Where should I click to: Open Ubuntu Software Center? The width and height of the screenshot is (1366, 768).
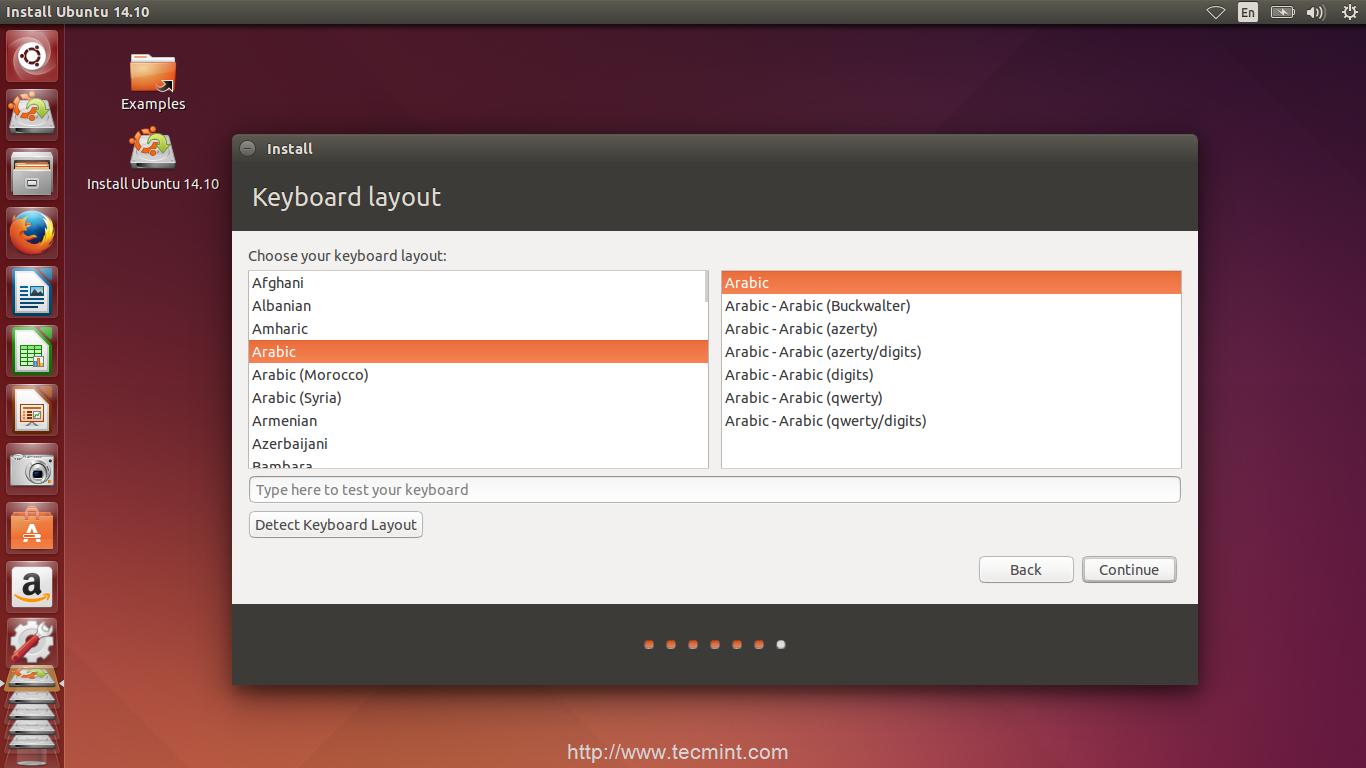tap(32, 528)
